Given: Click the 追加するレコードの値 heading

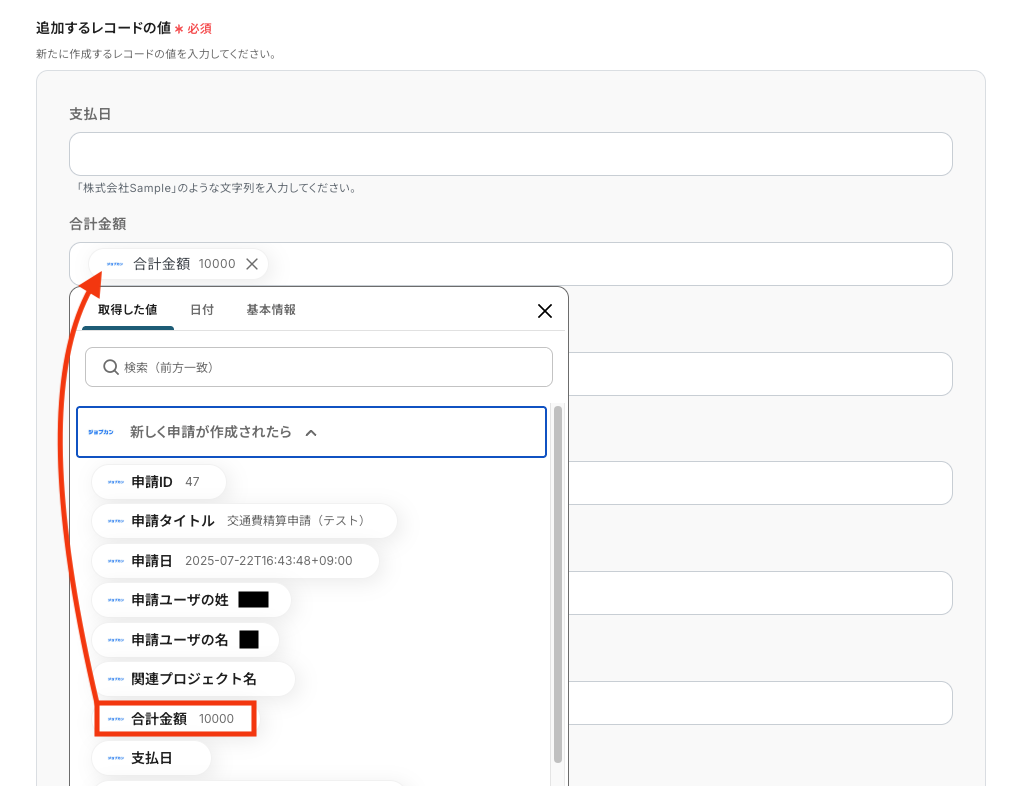Looking at the screenshot, I should tap(103, 28).
